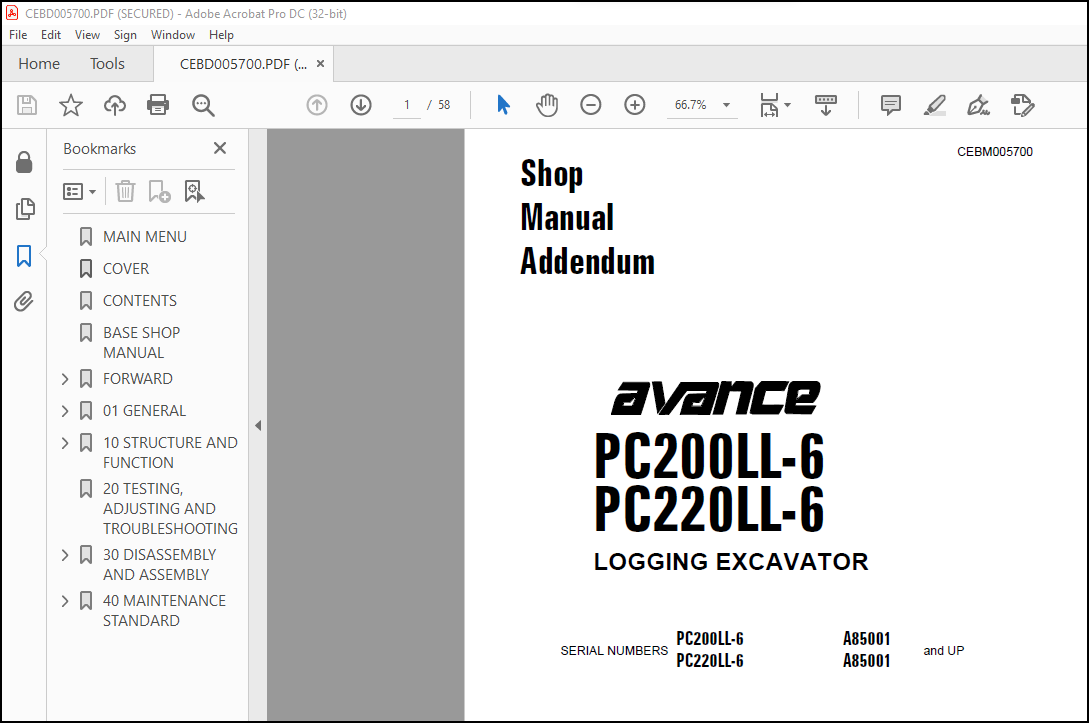This screenshot has width=1089, height=723.
Task: Click the SERIAL NUMBERS label on page
Action: pyautogui.click(x=614, y=651)
